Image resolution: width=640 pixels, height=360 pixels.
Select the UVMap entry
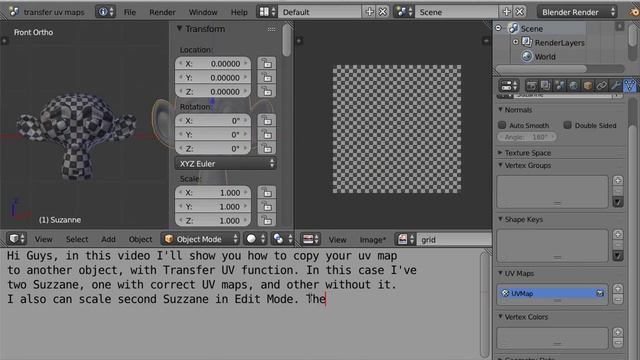(552, 293)
